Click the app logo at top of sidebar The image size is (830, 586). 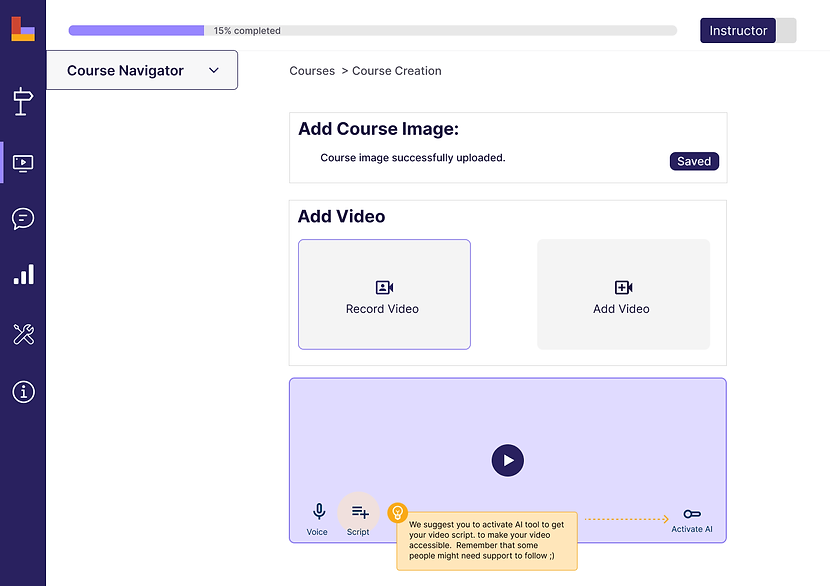point(23,29)
